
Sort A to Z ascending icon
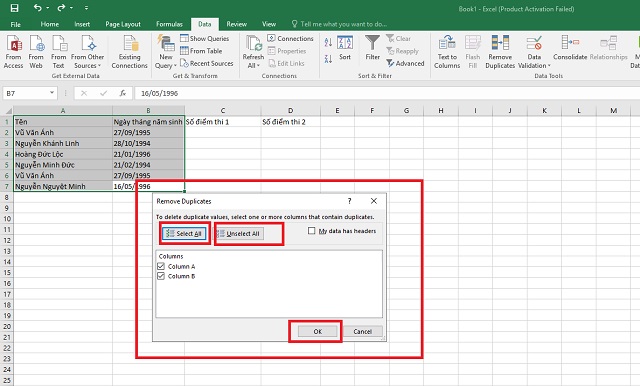click(x=328, y=42)
